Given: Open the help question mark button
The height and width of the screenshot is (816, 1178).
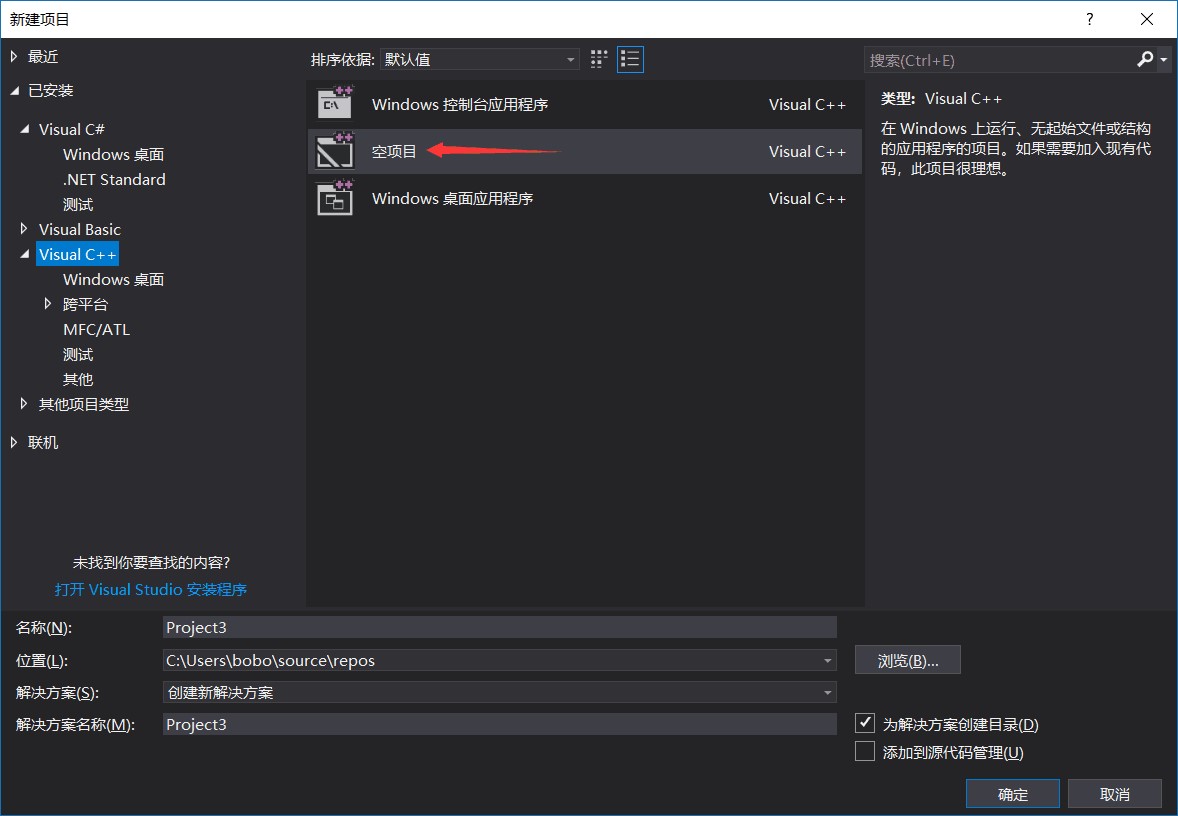Looking at the screenshot, I should pyautogui.click(x=1089, y=20).
